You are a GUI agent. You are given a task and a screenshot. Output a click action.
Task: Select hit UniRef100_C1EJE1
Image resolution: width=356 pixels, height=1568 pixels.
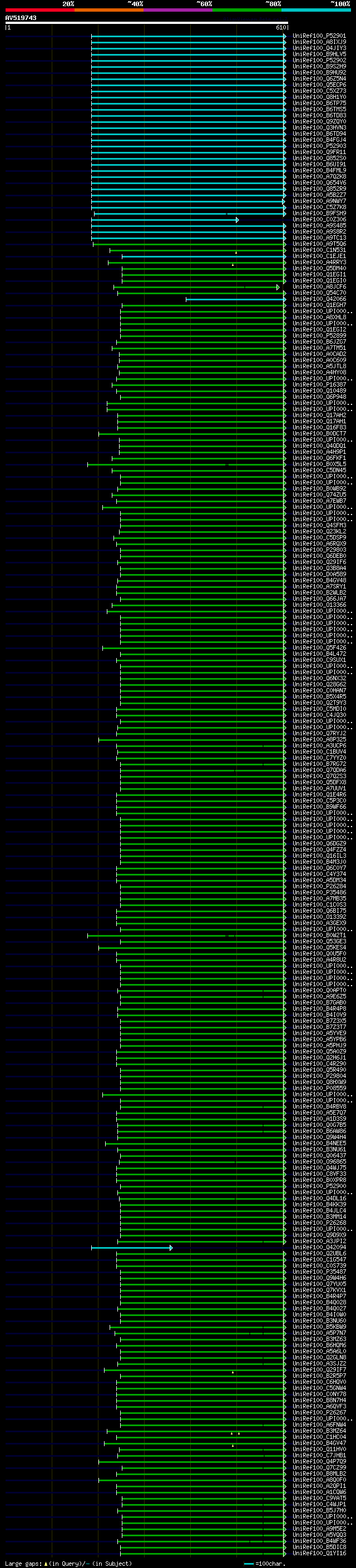[x=319, y=256]
